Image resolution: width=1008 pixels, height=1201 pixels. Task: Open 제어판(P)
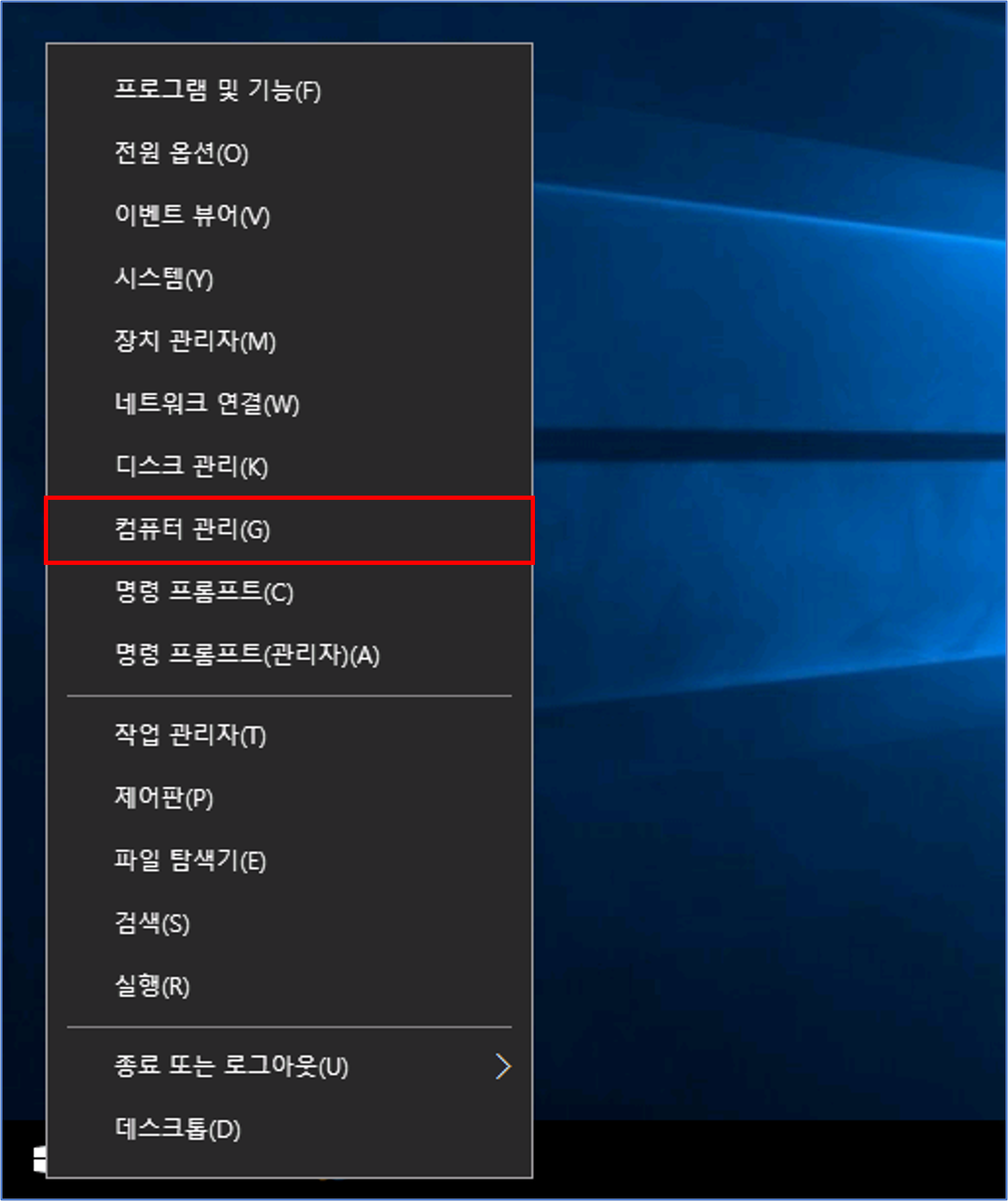(289, 798)
